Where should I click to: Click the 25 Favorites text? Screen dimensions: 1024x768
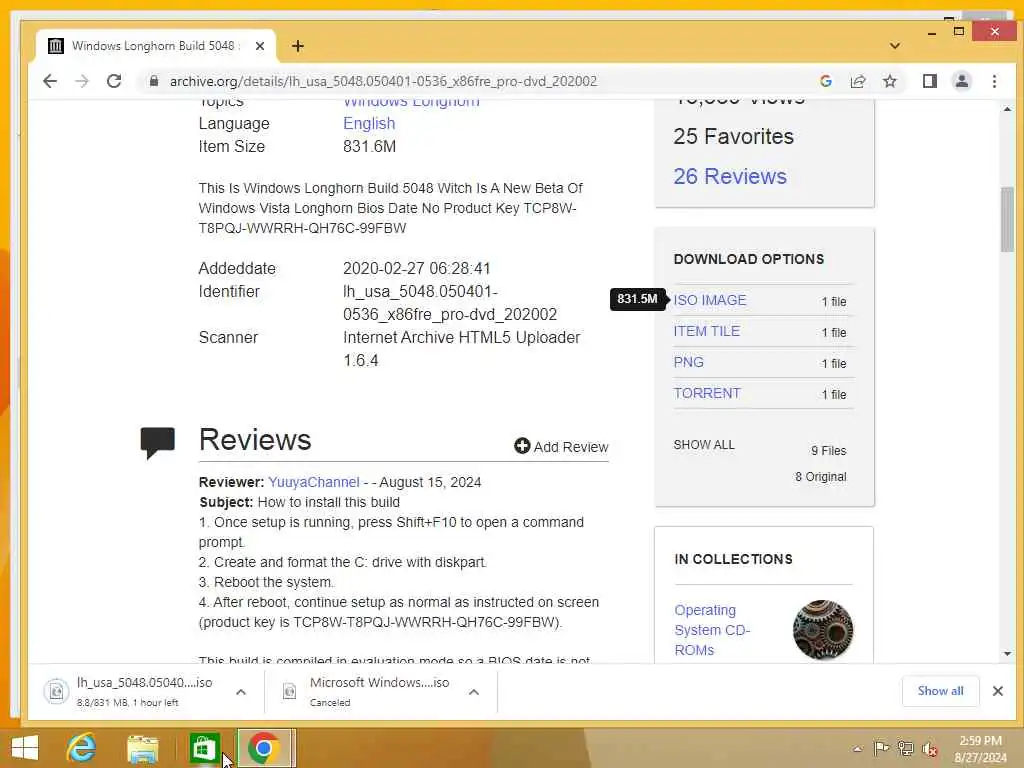pyautogui.click(x=733, y=136)
